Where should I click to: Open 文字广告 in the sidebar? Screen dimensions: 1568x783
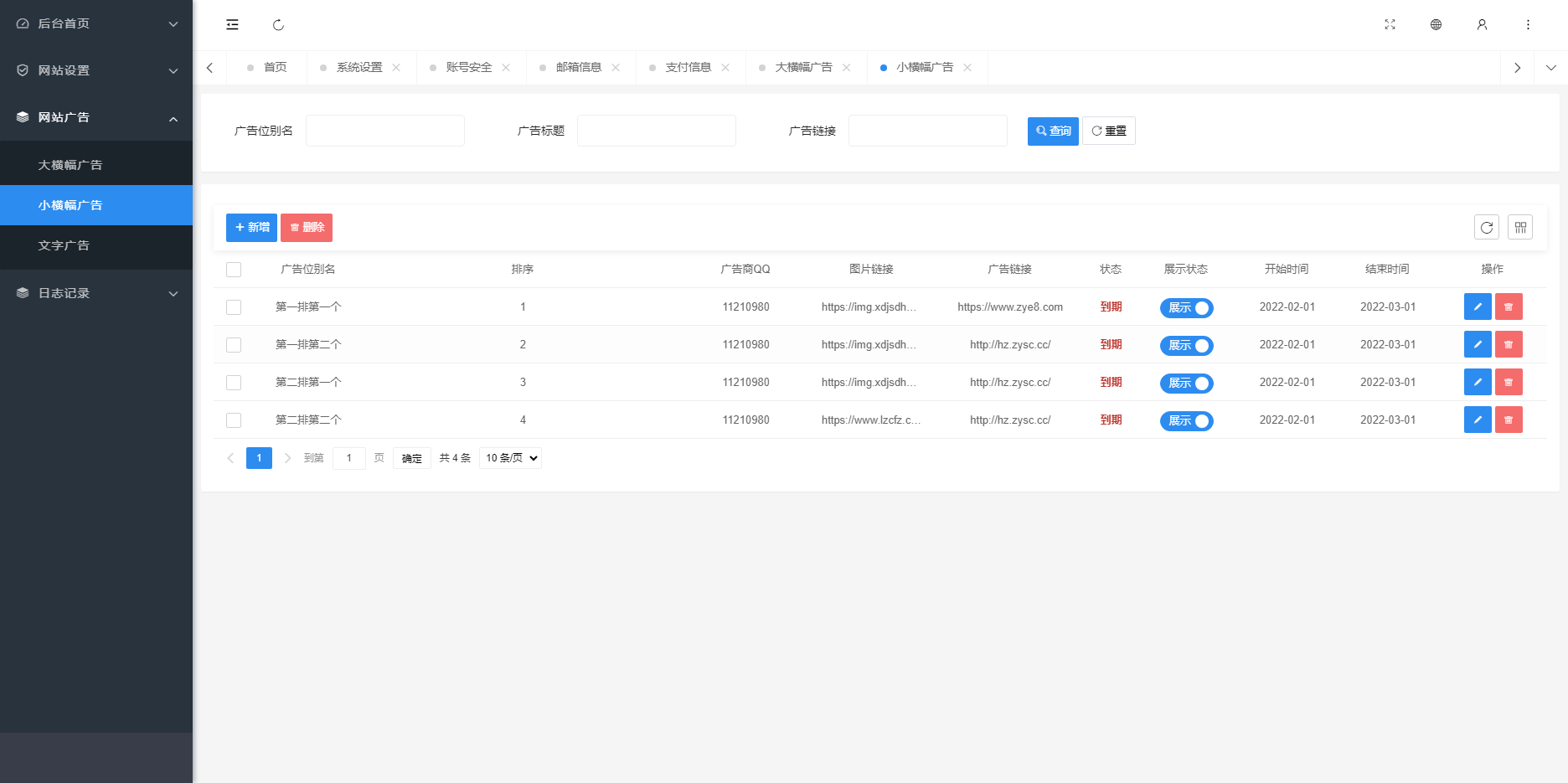(96, 245)
